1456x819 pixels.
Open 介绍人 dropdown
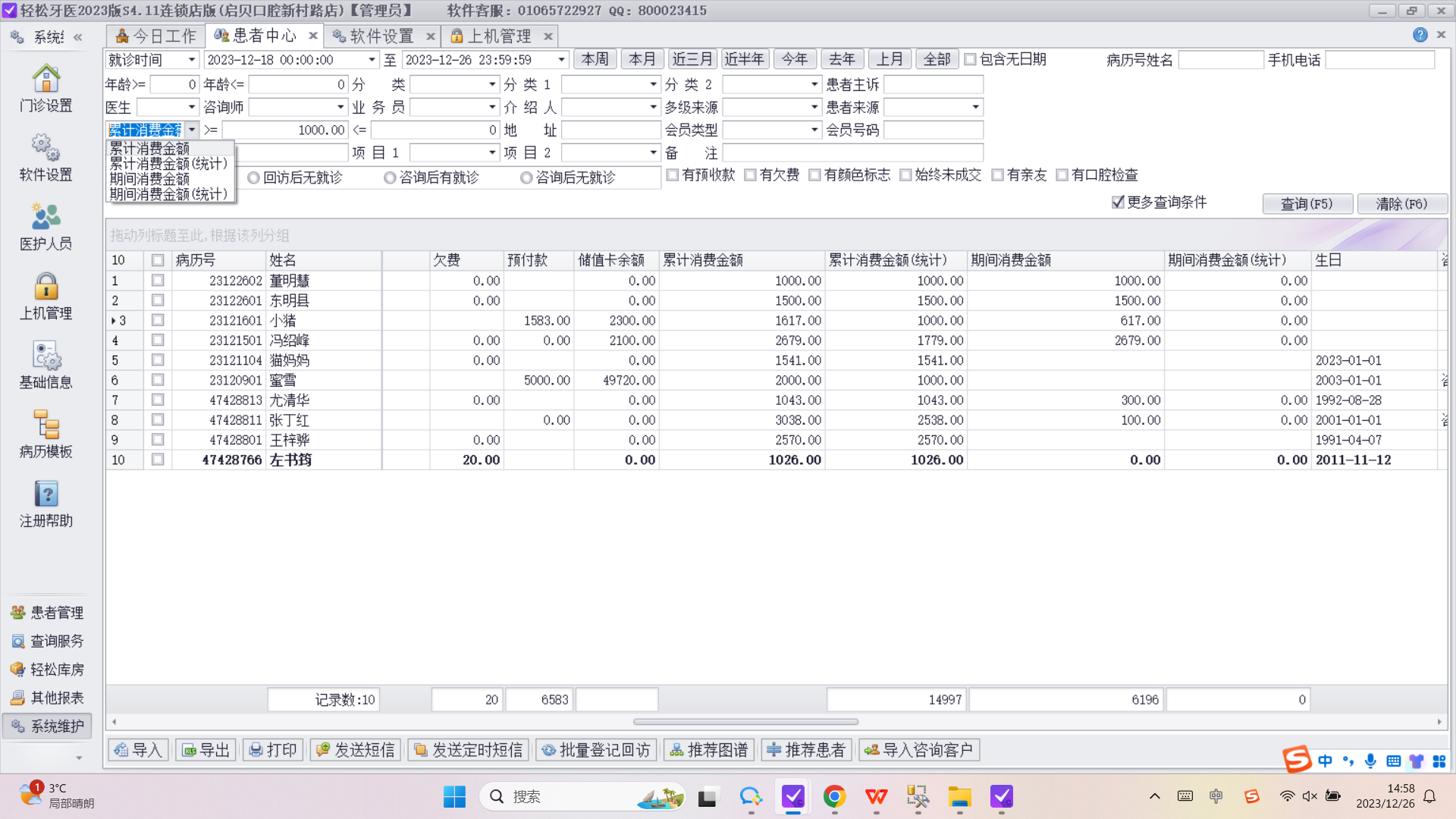(653, 108)
